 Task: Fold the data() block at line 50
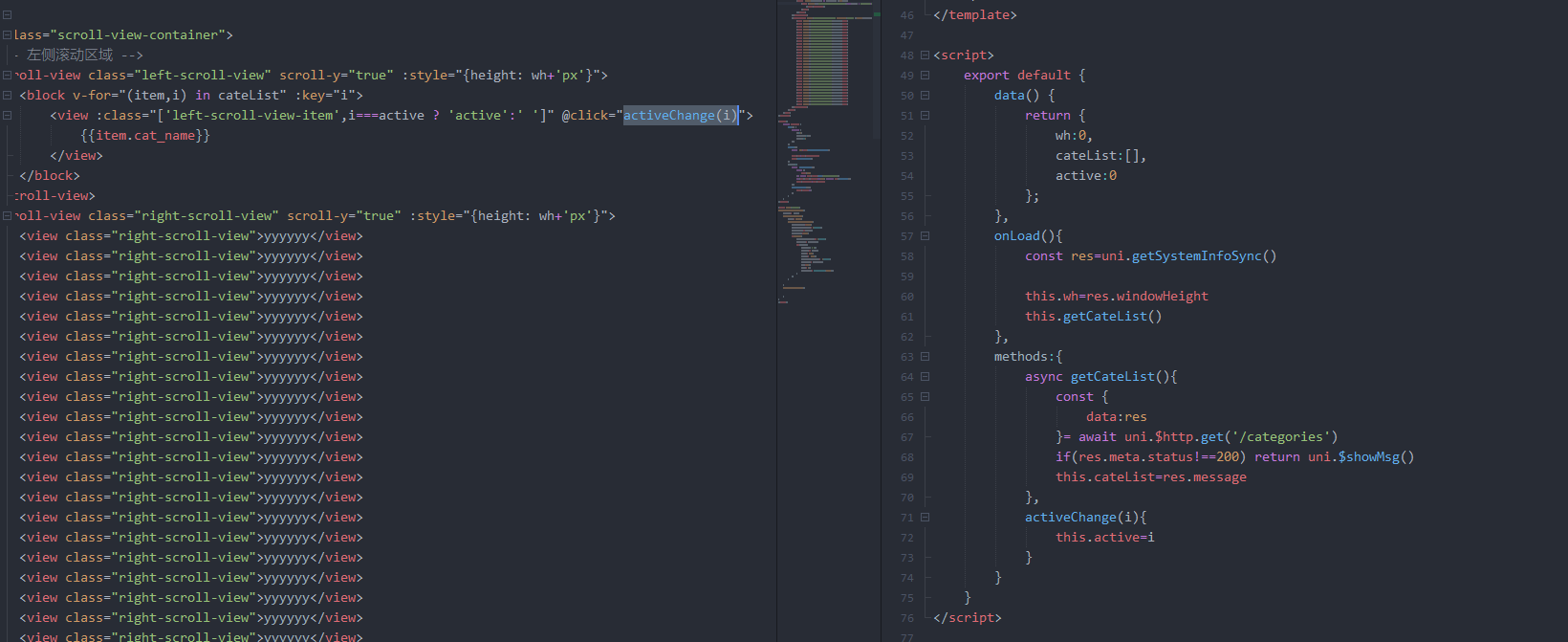(925, 96)
